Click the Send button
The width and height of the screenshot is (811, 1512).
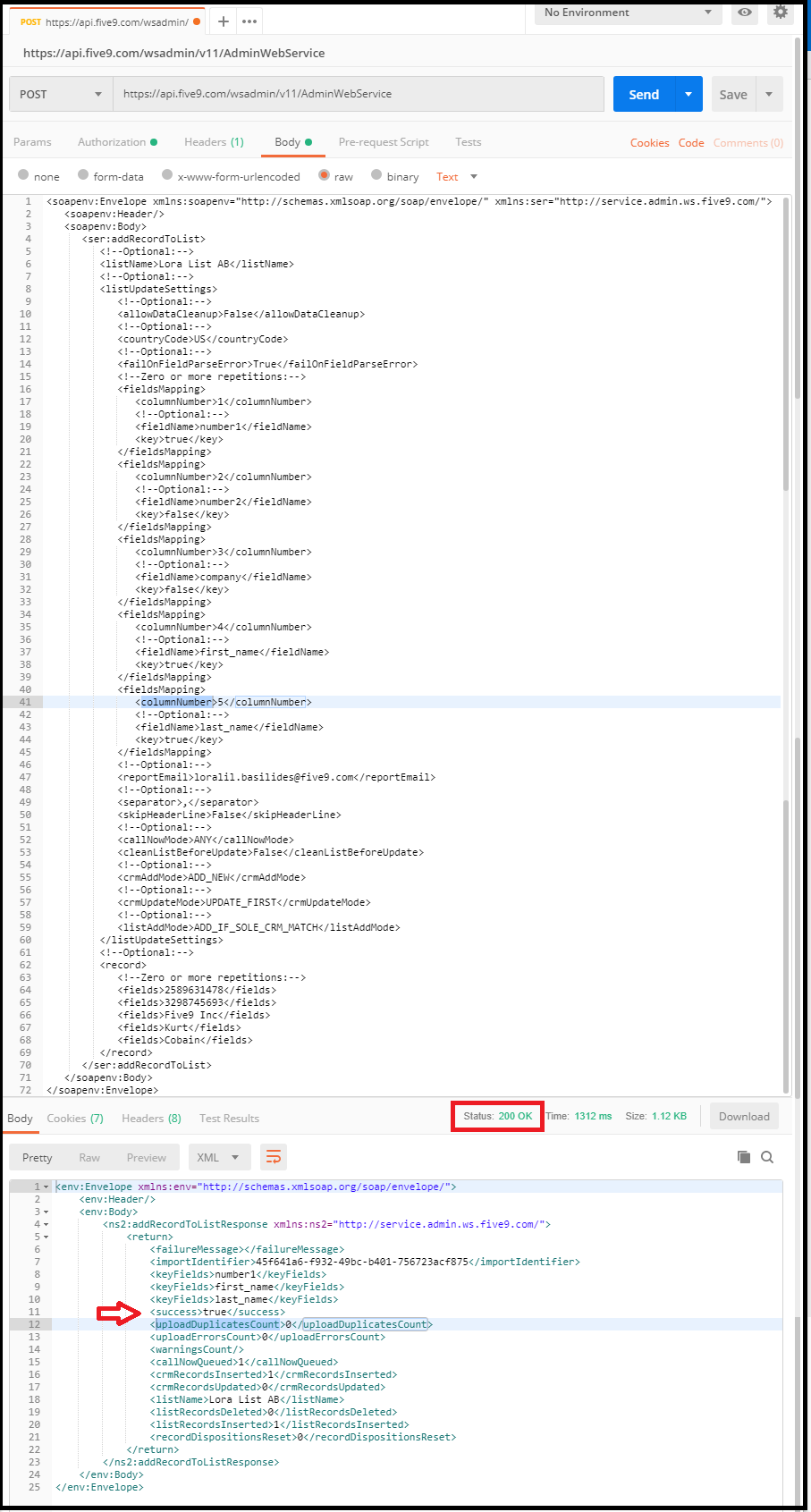click(x=644, y=94)
